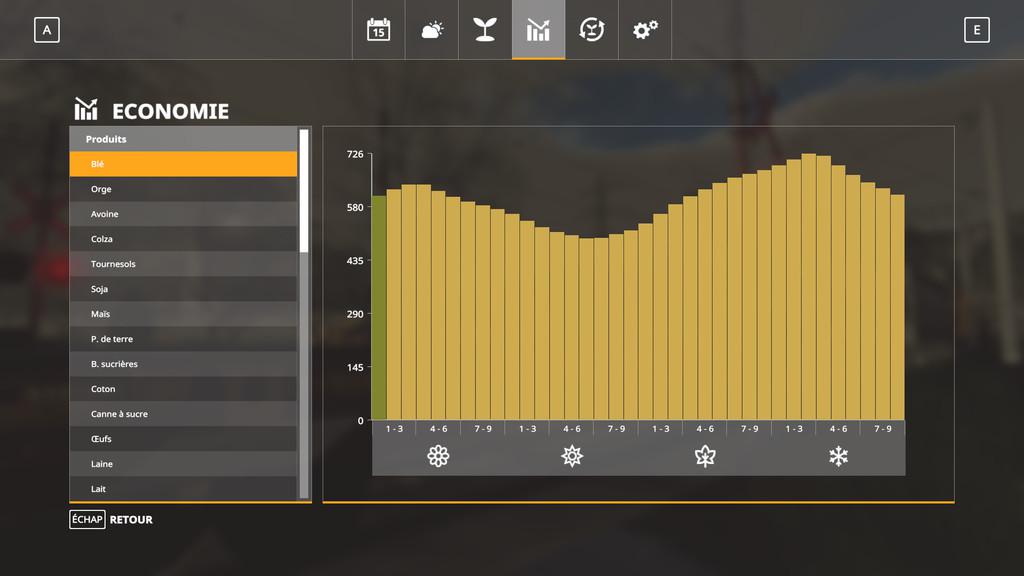Click the autumn leaf season icon

point(705,457)
